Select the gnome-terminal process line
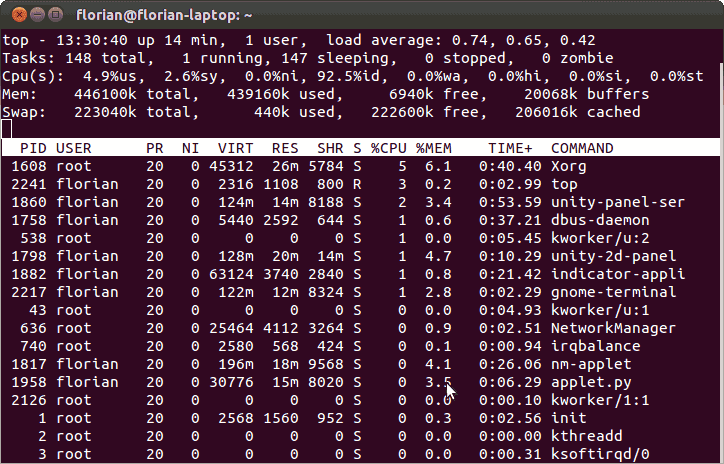 coord(360,292)
